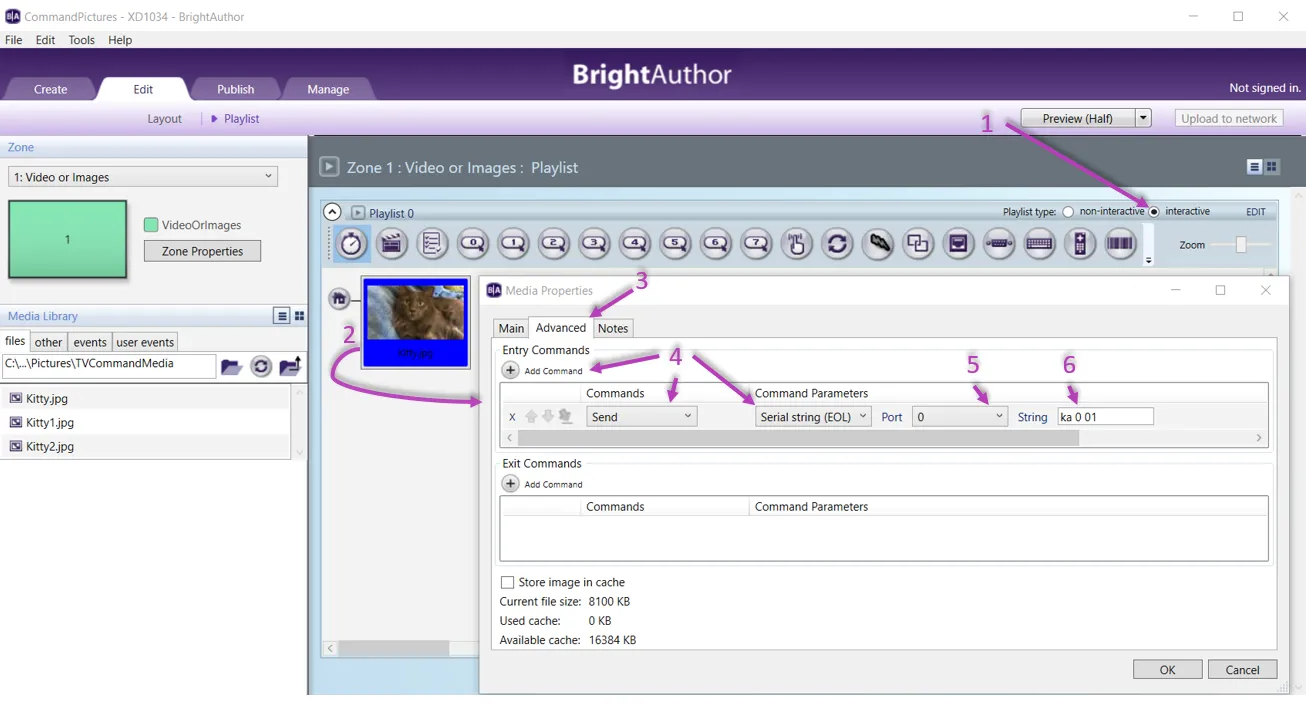
Task: Select the overlapping squares zone message icon
Action: (x=918, y=243)
